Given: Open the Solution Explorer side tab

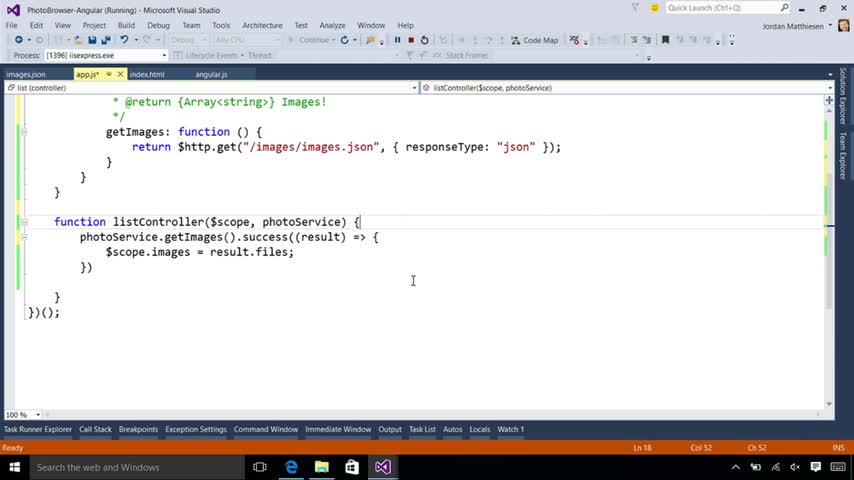Looking at the screenshot, I should click(843, 96).
